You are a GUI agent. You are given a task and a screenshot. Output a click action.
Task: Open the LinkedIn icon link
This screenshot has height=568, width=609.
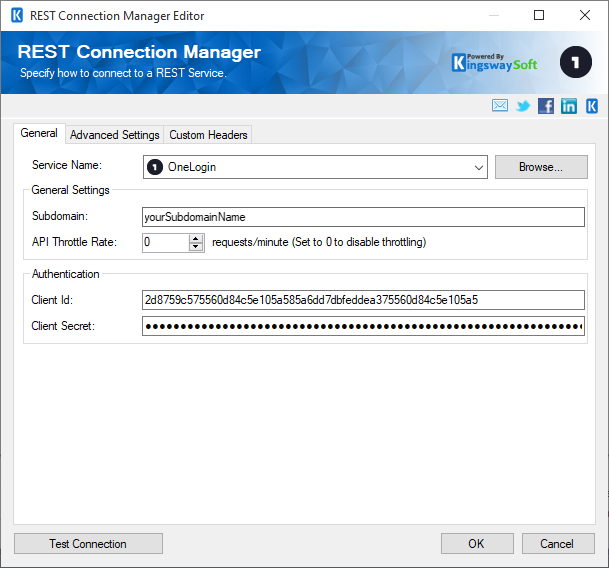pos(569,106)
